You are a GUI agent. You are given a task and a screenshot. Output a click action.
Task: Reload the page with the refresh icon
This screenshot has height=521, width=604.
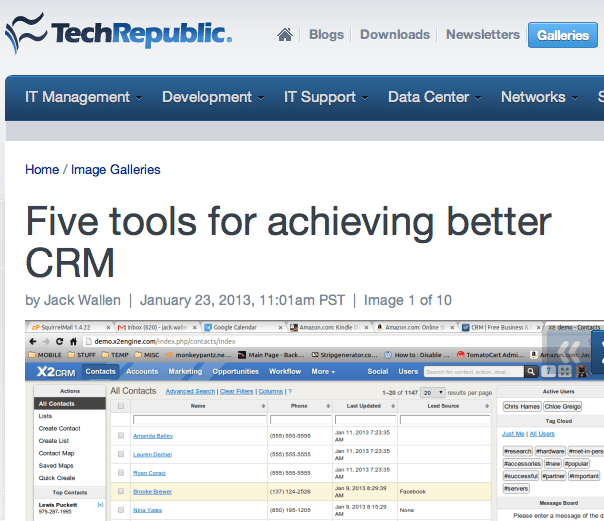[59, 341]
